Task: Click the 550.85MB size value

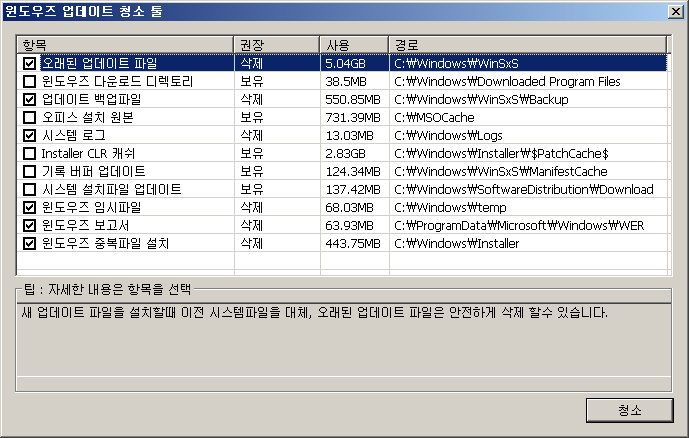Action: pos(353,100)
